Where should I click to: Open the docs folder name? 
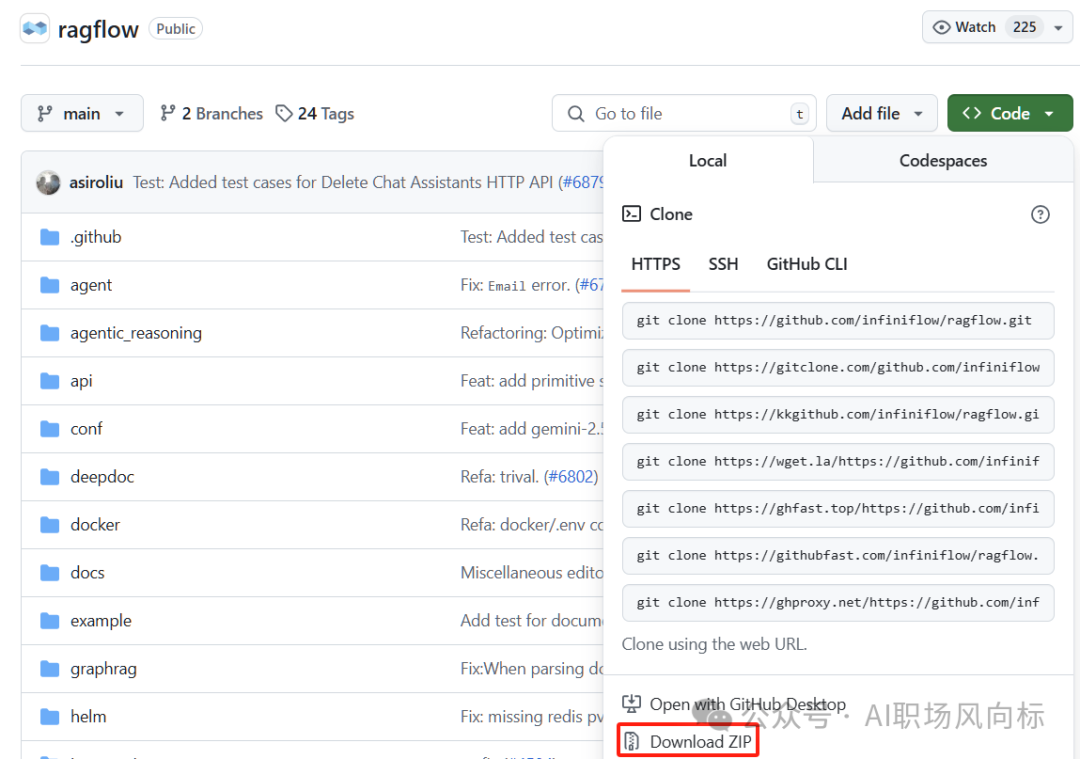(x=87, y=572)
